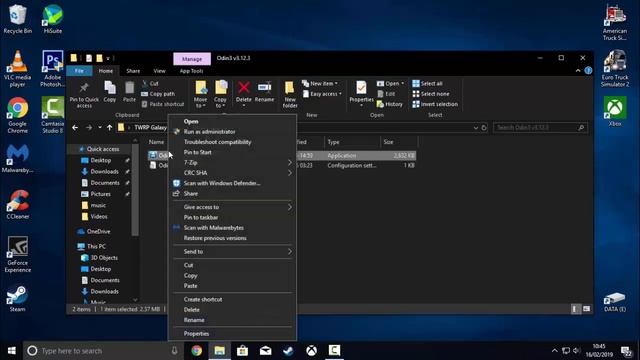Click the Explorer help question mark icon
Image resolution: width=640 pixels, height=360 pixels.
[x=588, y=71]
